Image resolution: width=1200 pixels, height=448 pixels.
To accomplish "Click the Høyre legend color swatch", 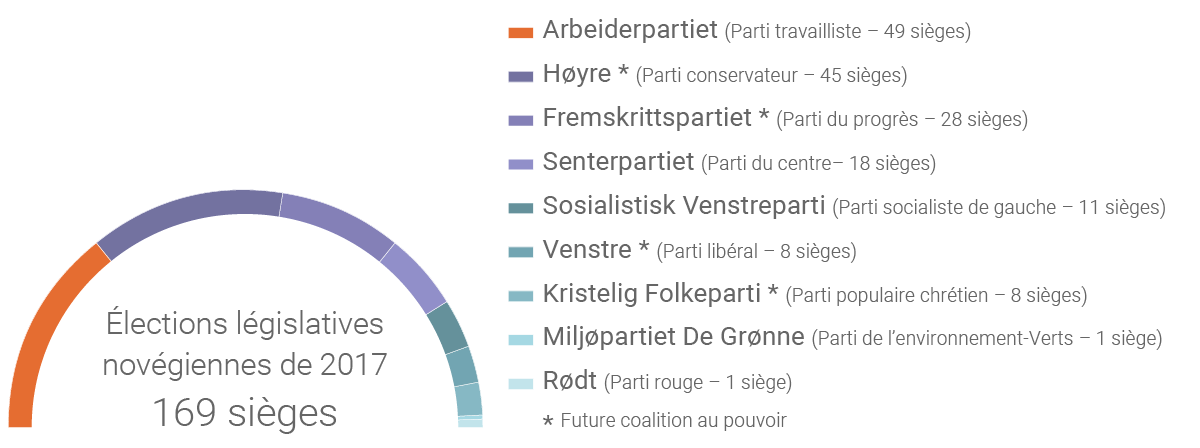I will tap(520, 77).
